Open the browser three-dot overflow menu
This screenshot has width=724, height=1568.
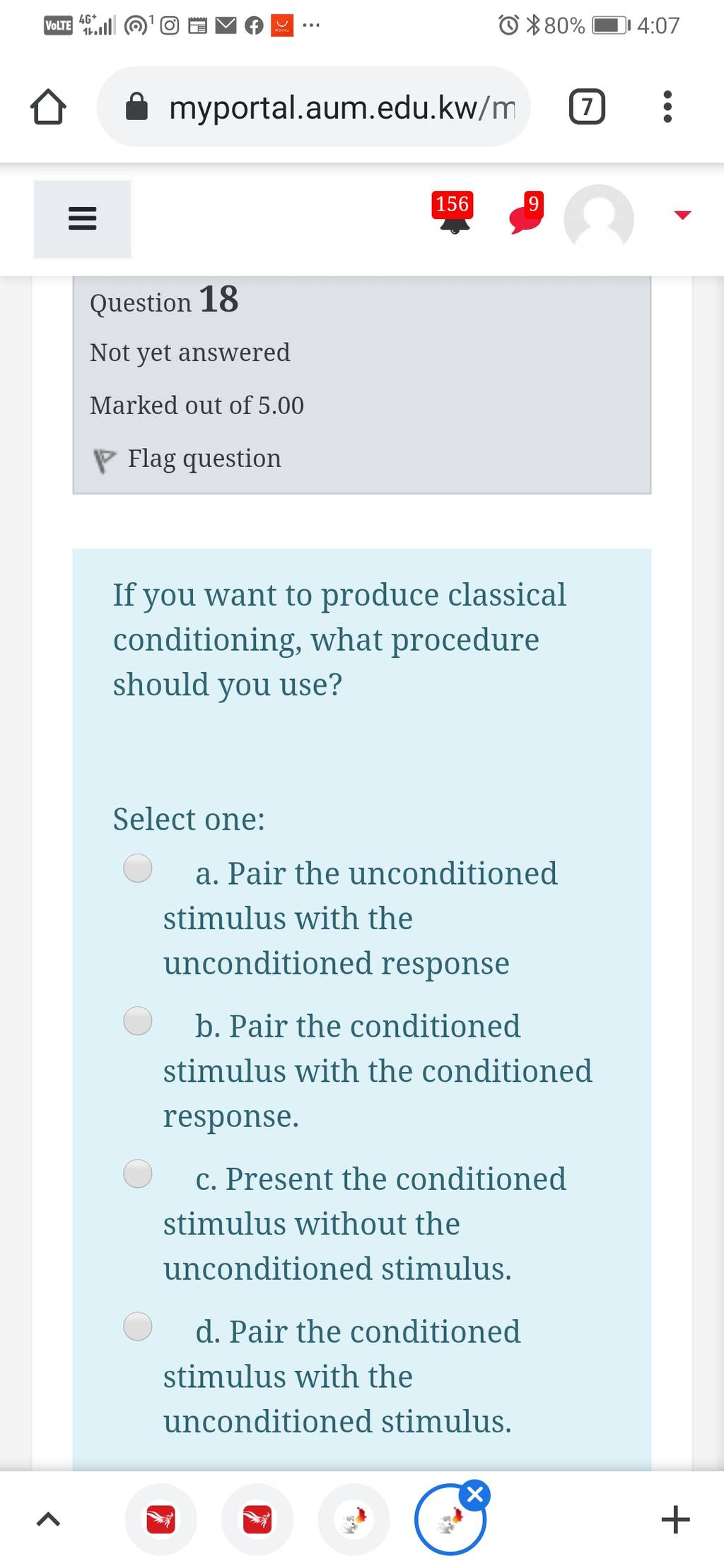667,107
